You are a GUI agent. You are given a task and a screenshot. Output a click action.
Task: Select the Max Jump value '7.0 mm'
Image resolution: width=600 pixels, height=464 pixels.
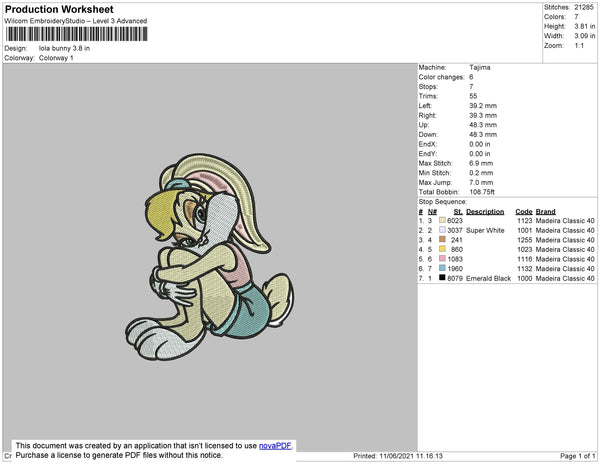(481, 182)
